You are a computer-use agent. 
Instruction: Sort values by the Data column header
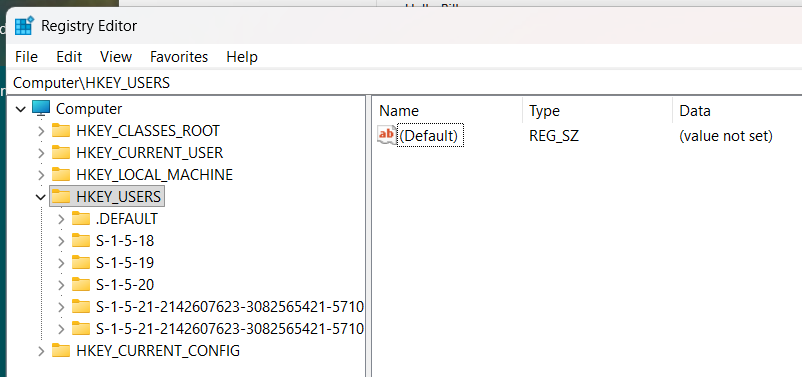tap(737, 111)
